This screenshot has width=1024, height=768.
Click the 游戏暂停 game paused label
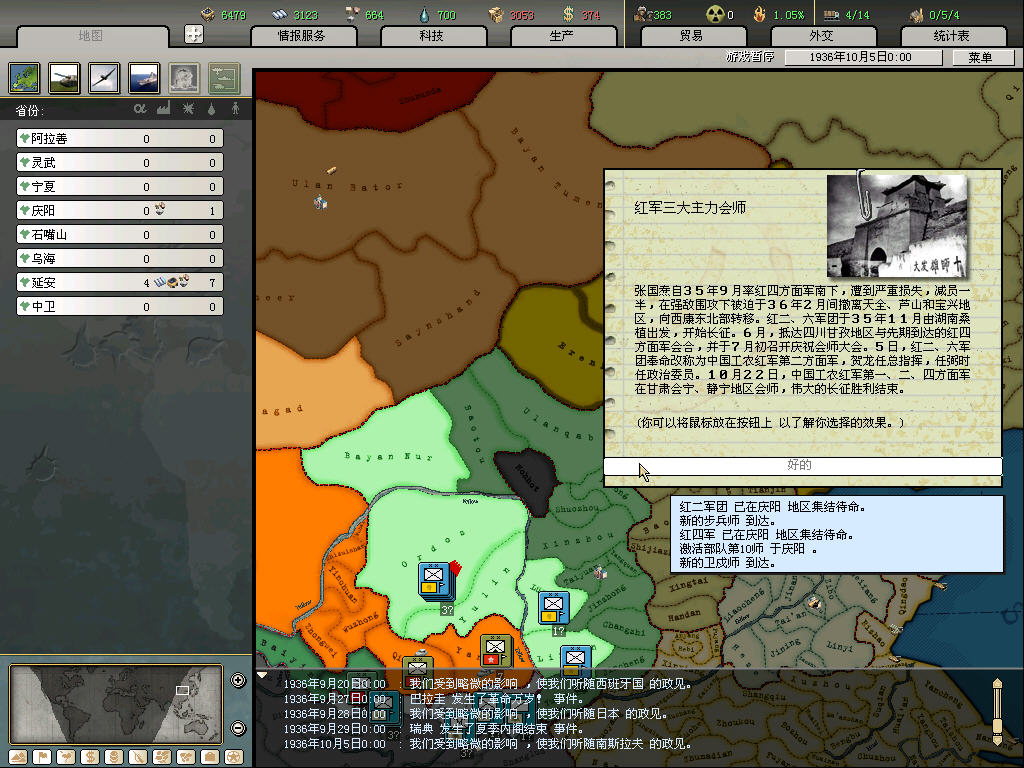pos(750,57)
